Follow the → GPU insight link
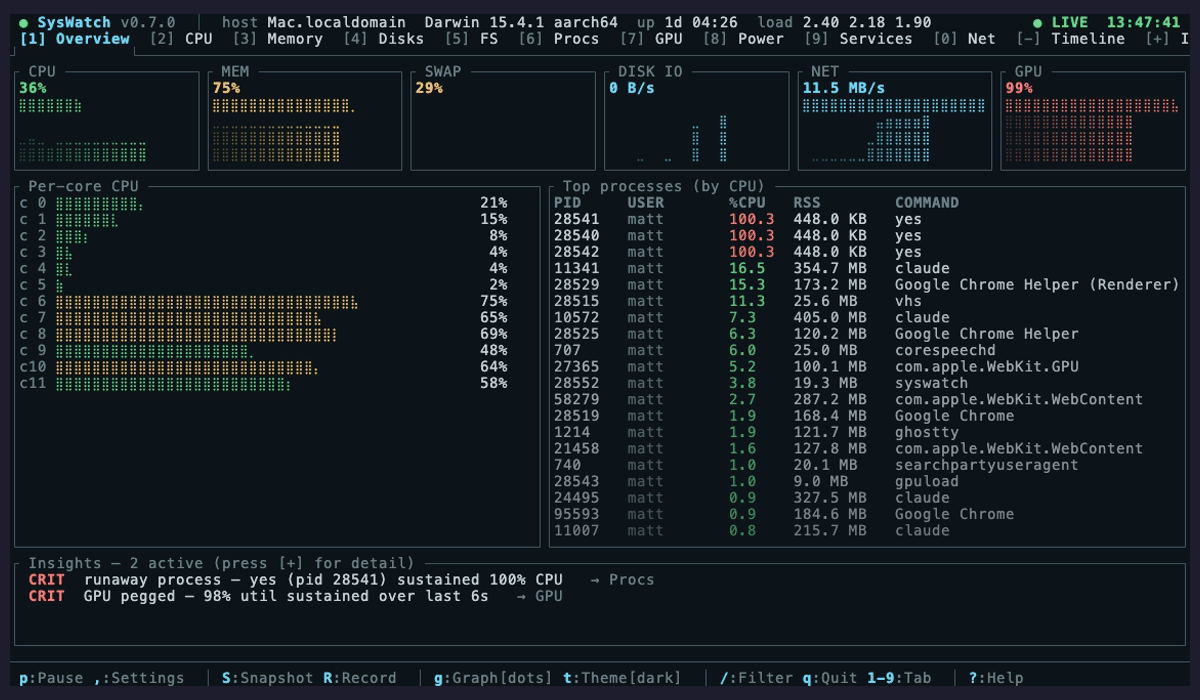 [x=539, y=596]
